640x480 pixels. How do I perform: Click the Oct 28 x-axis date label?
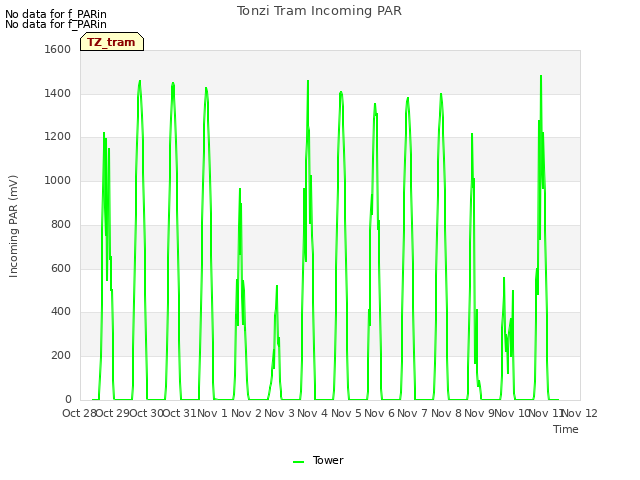79,413
